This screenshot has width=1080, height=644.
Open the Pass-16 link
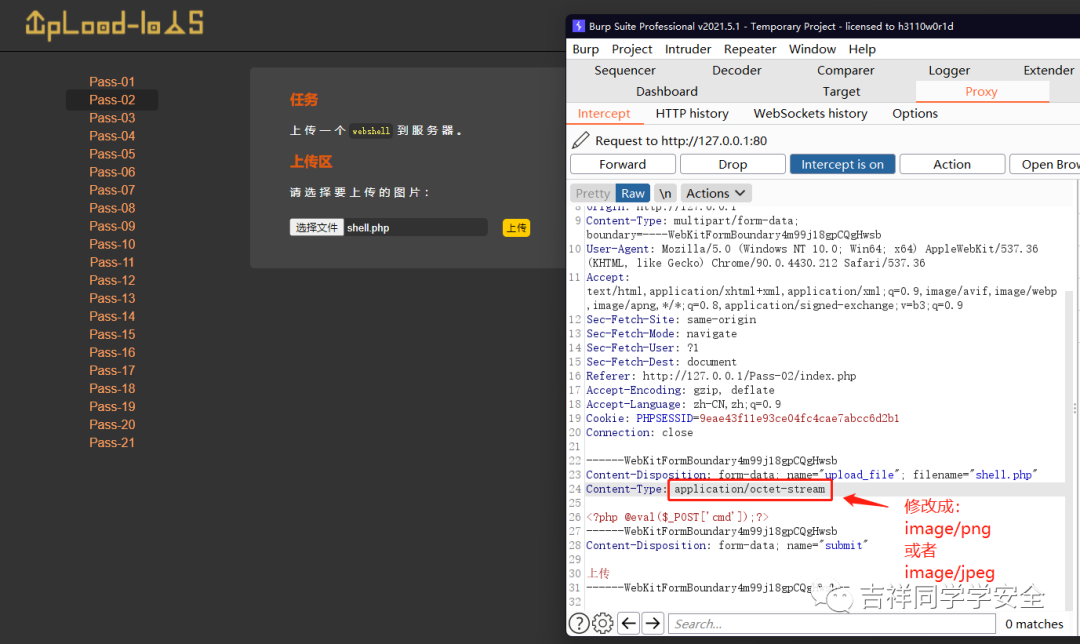112,352
